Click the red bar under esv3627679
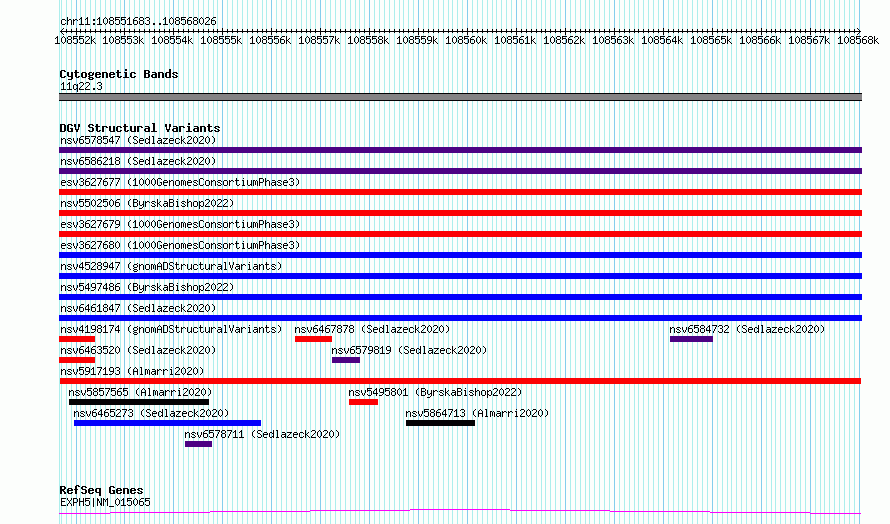The width and height of the screenshot is (890, 524). coord(460,234)
